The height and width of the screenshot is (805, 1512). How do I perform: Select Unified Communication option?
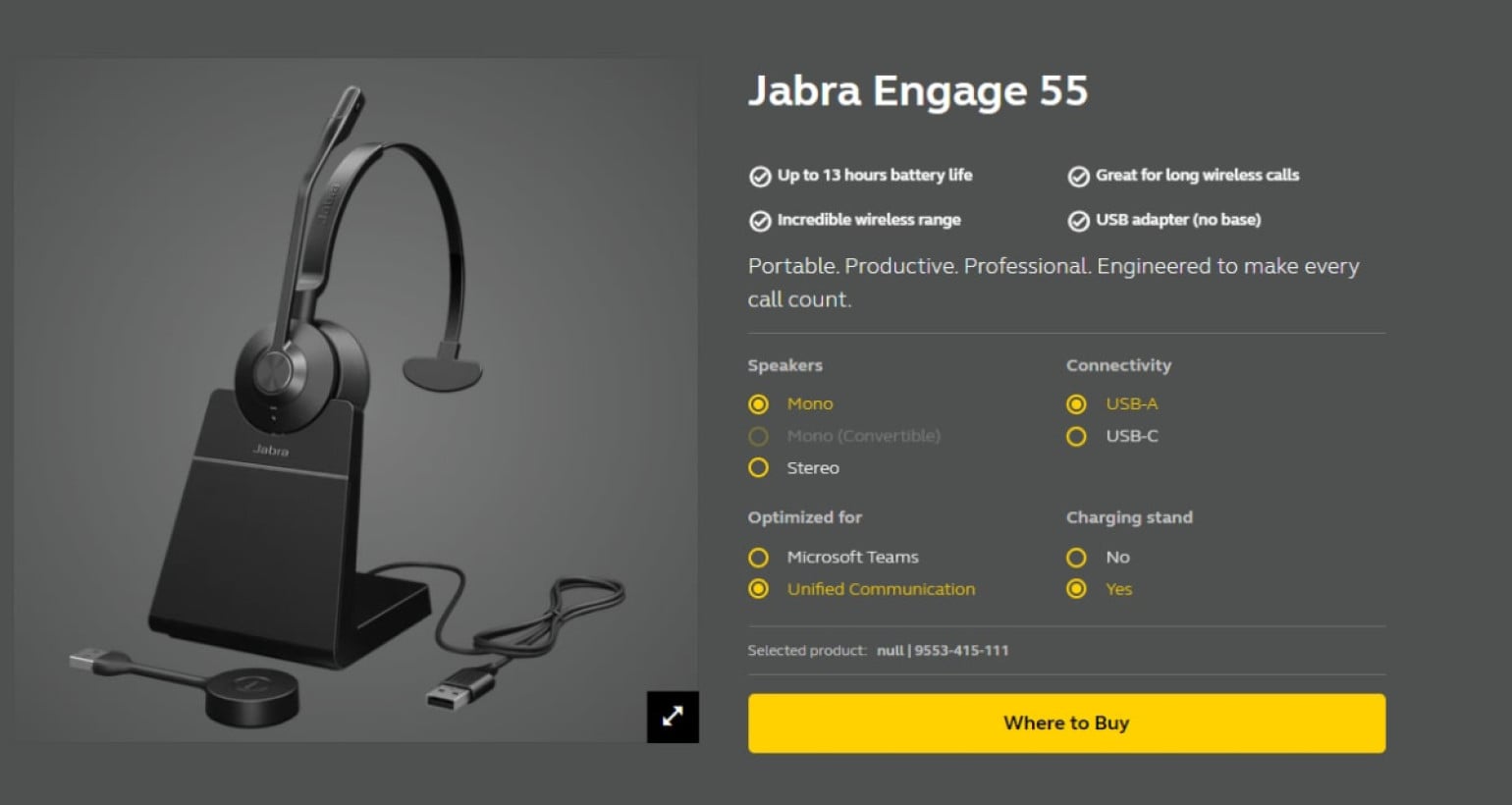[758, 589]
